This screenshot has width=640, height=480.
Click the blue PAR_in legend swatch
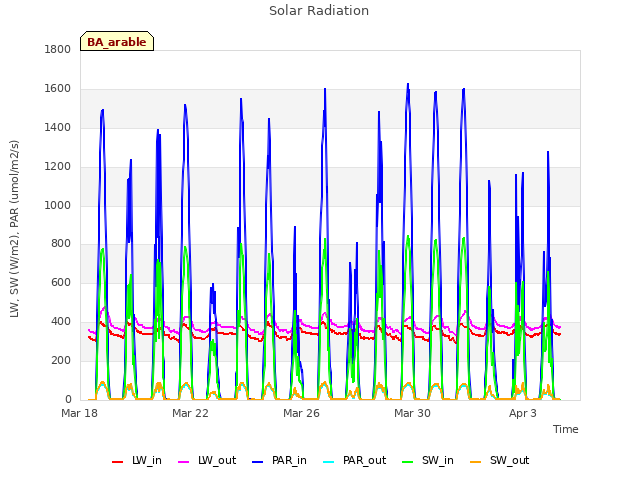click(x=258, y=462)
